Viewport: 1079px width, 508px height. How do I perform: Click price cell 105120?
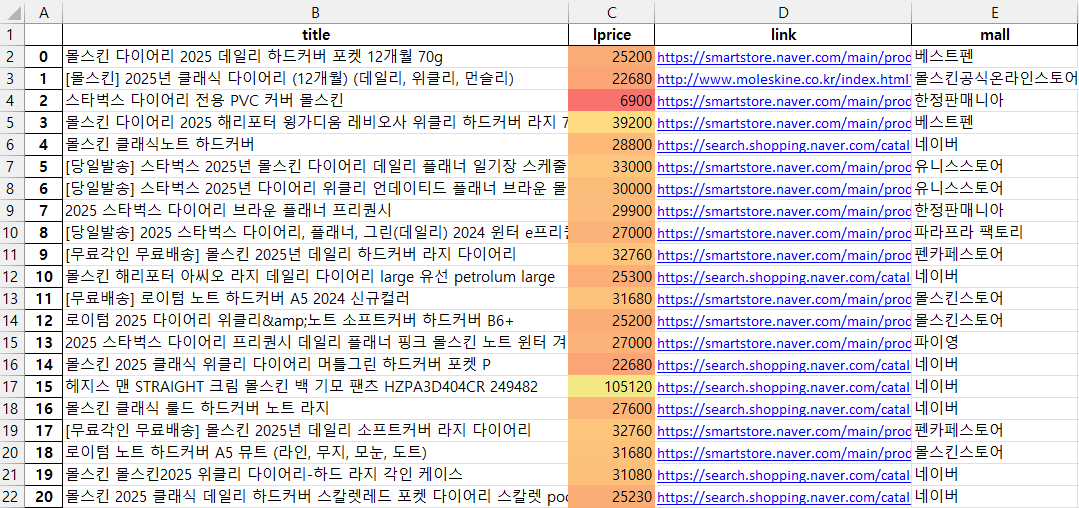coord(611,387)
